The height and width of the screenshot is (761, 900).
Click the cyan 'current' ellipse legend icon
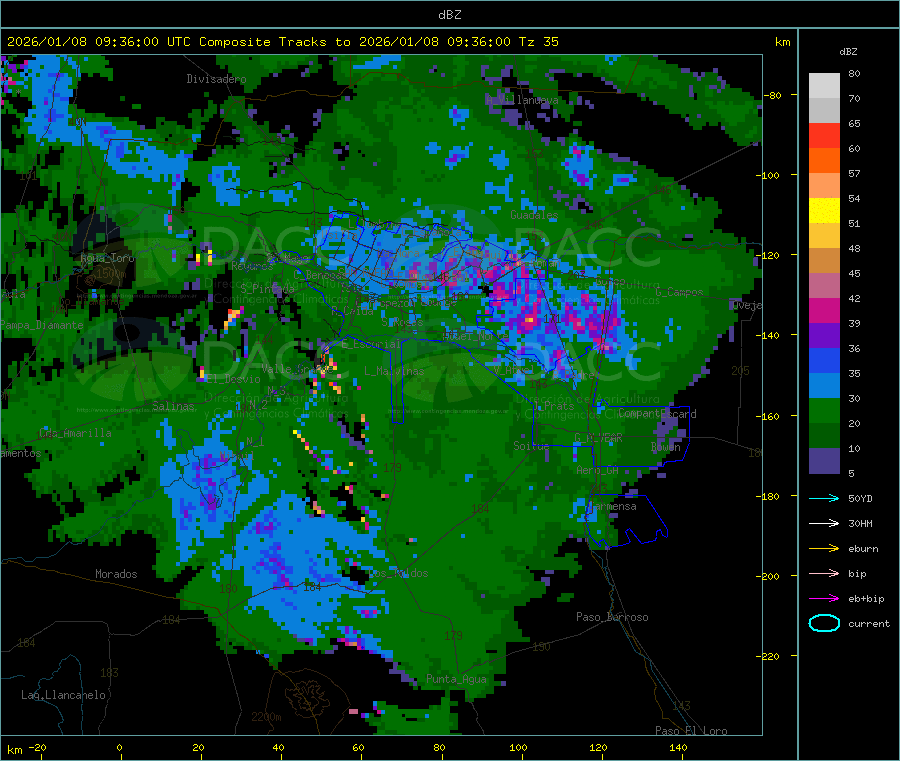[x=824, y=623]
